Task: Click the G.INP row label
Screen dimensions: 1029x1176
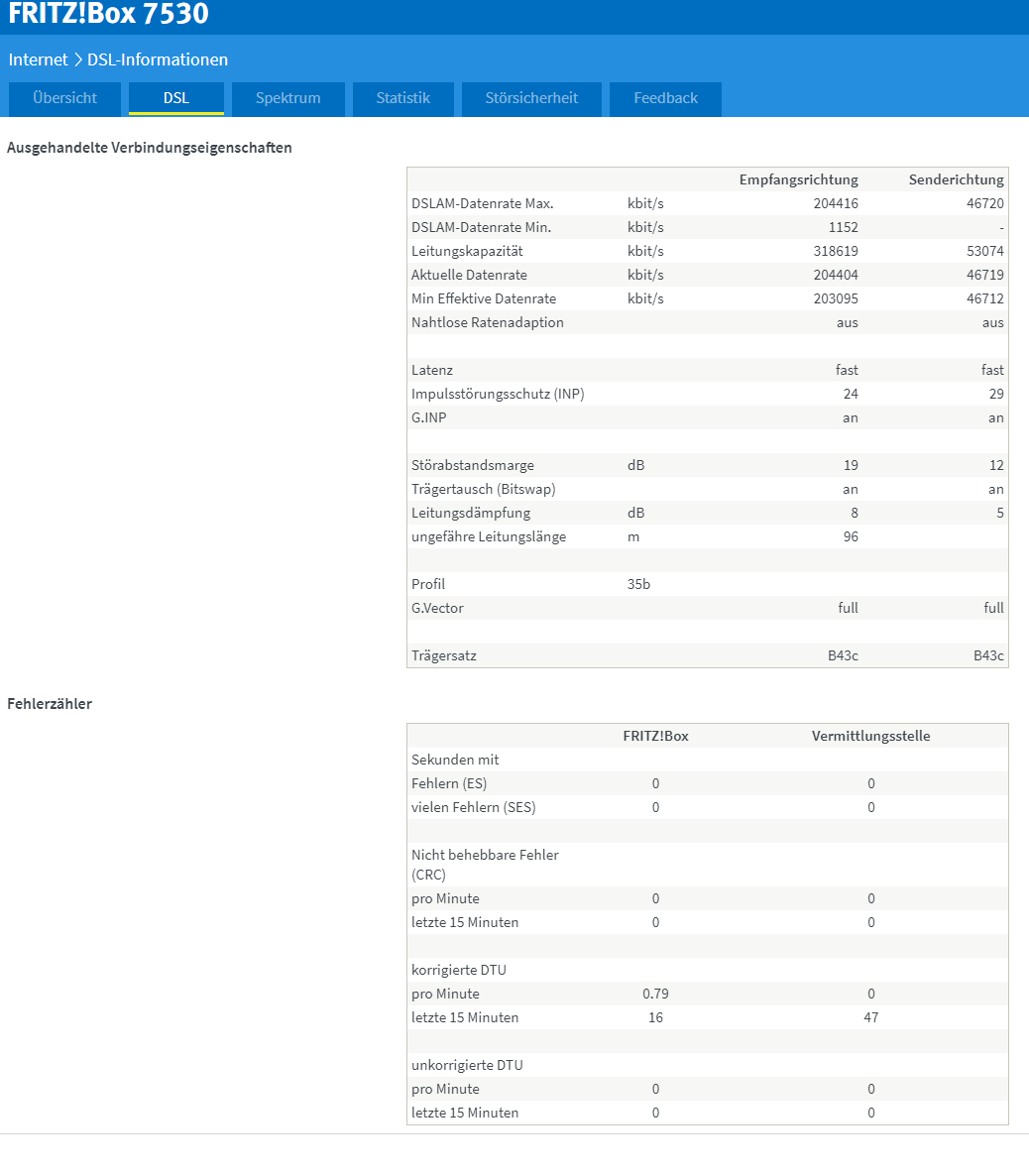Action: click(428, 417)
